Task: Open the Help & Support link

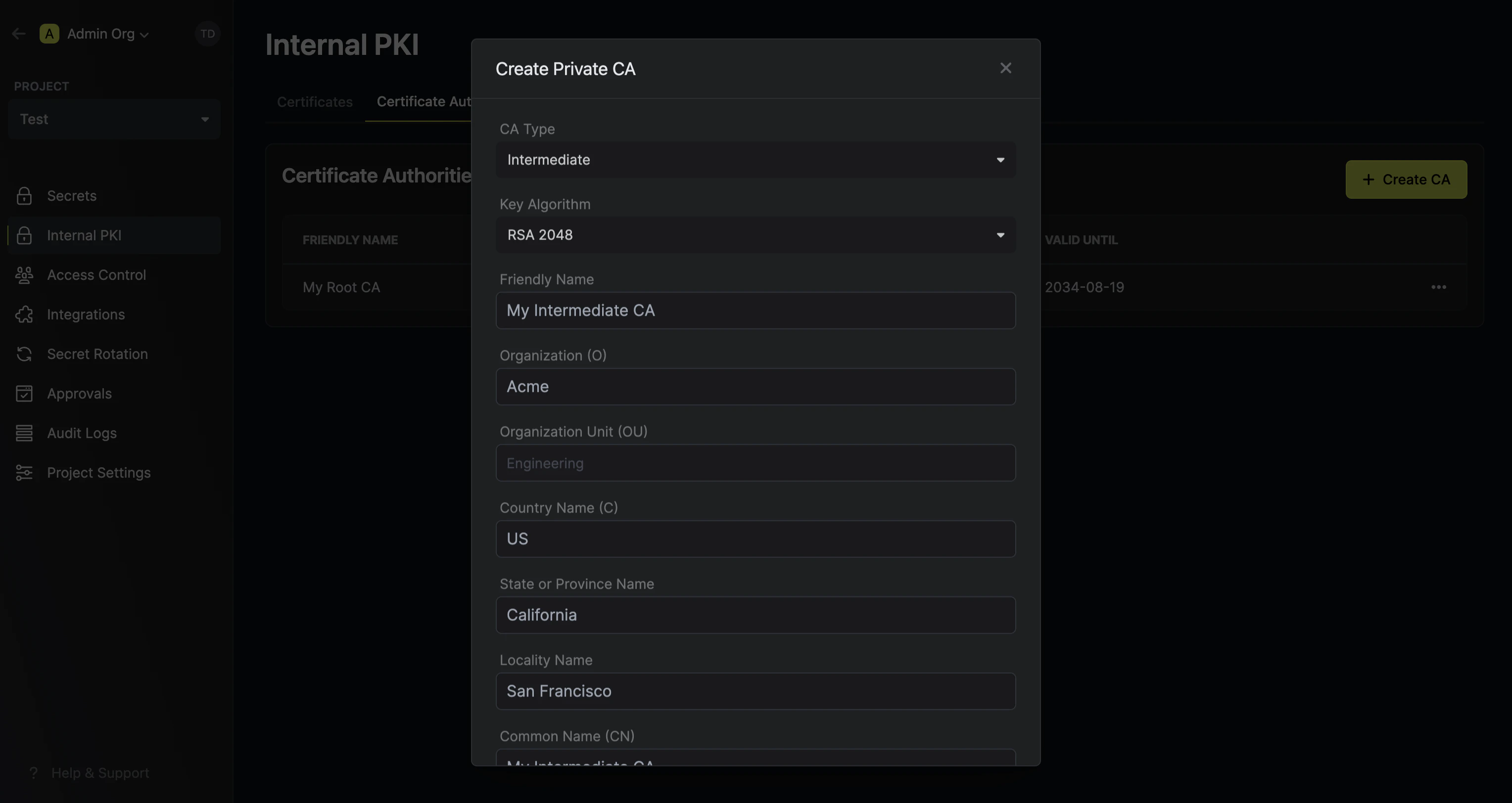Action: [x=100, y=773]
